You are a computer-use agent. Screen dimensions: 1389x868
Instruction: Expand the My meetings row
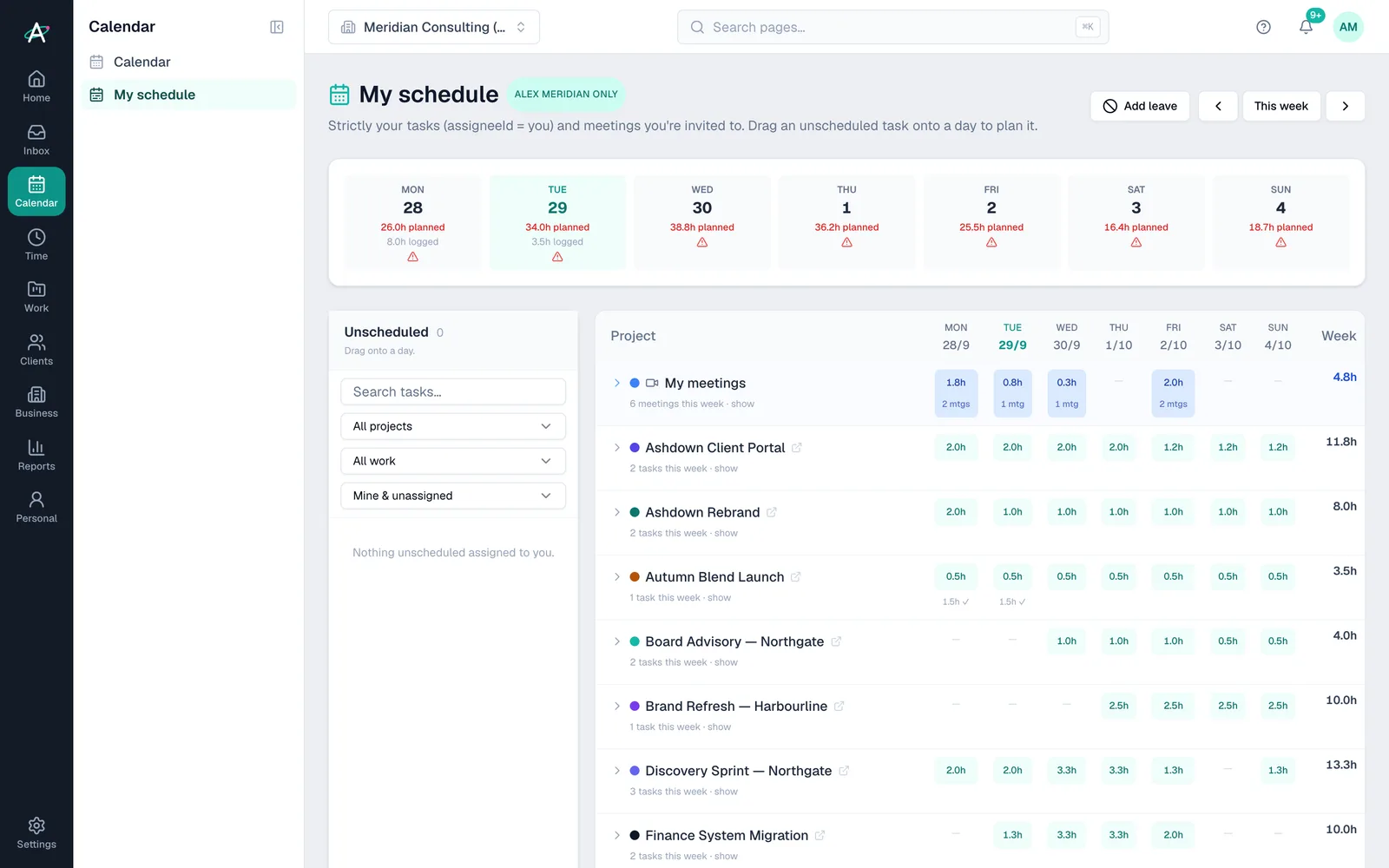[617, 383]
